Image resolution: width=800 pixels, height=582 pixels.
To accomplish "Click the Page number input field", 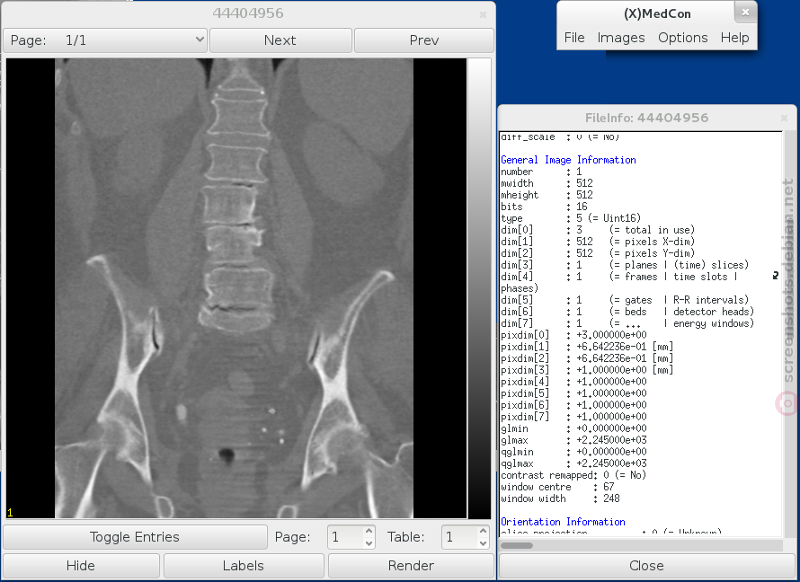I will tap(345, 537).
